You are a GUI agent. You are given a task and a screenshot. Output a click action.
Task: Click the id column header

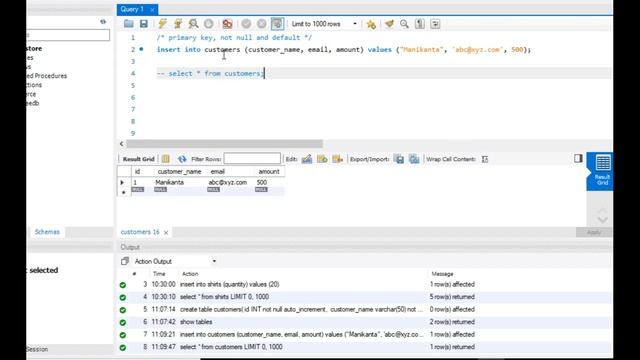pos(138,172)
